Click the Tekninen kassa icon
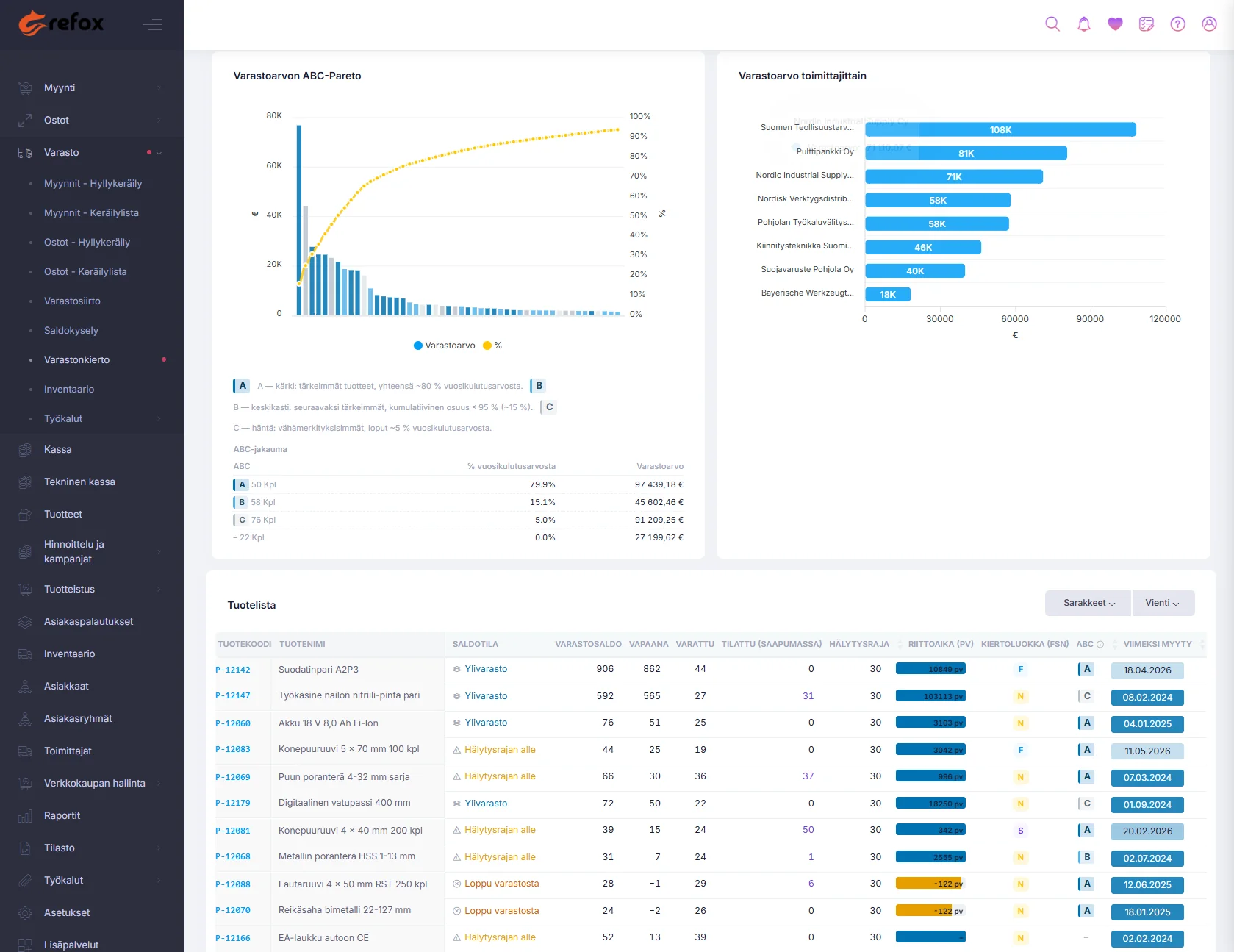Screen dimensions: 1234x952 25,482
